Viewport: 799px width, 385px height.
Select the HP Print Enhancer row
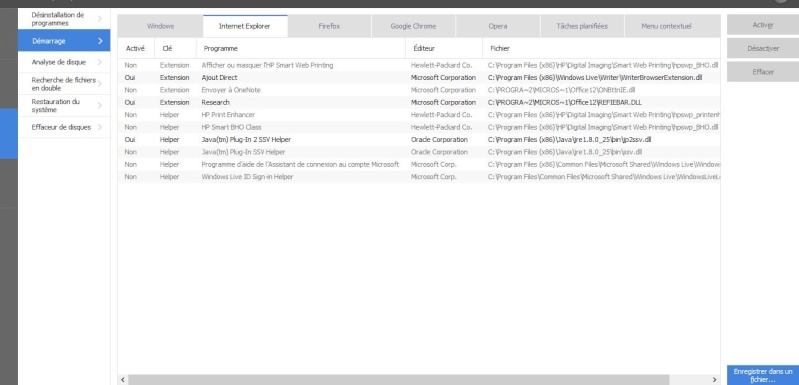pos(419,115)
